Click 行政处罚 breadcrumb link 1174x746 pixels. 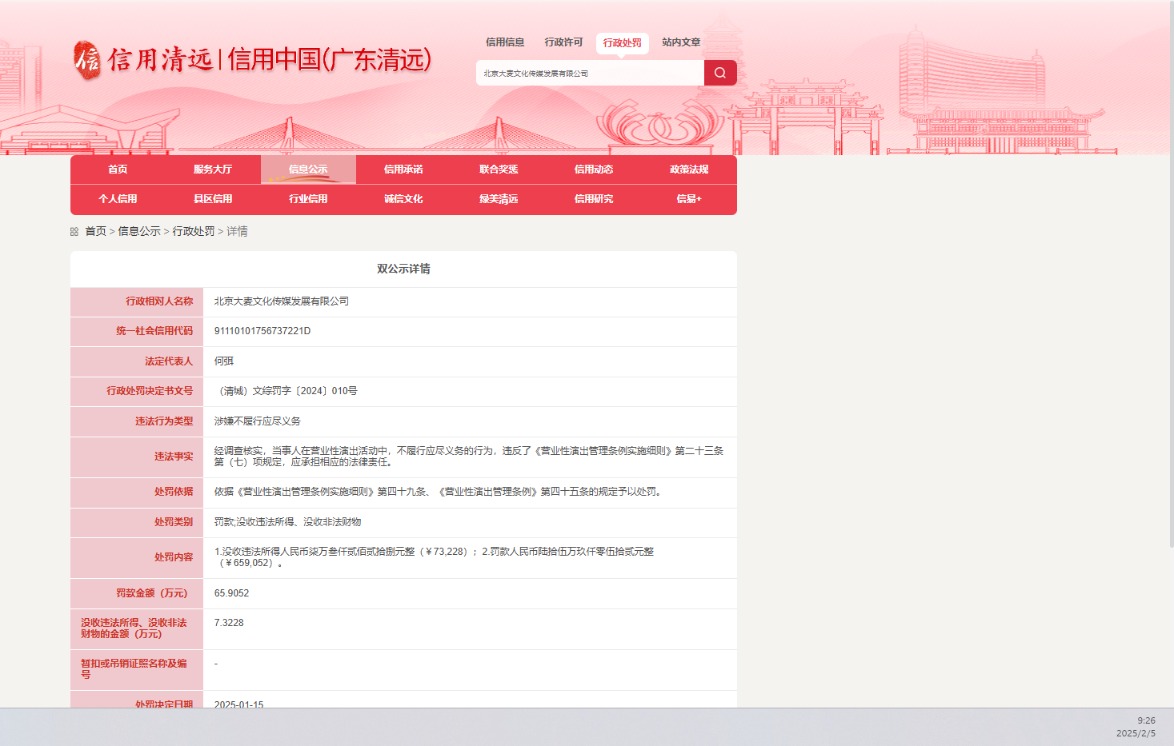[194, 231]
